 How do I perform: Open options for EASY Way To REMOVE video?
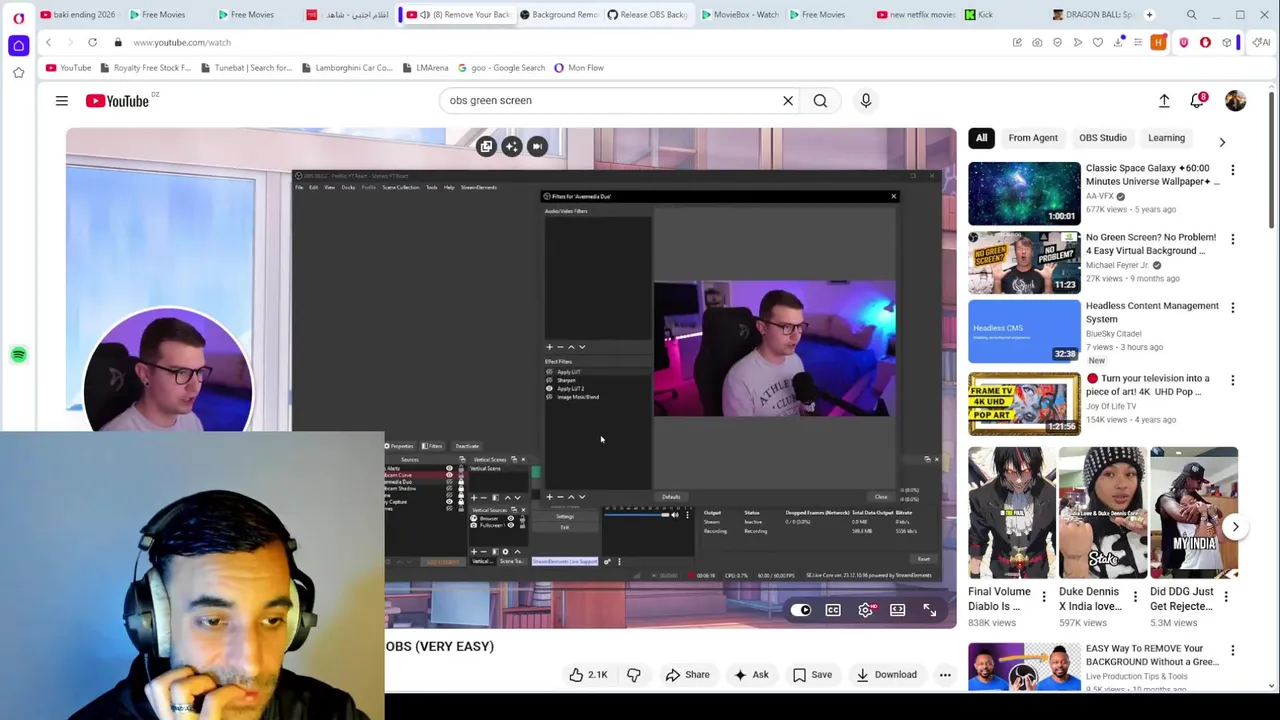click(1232, 651)
